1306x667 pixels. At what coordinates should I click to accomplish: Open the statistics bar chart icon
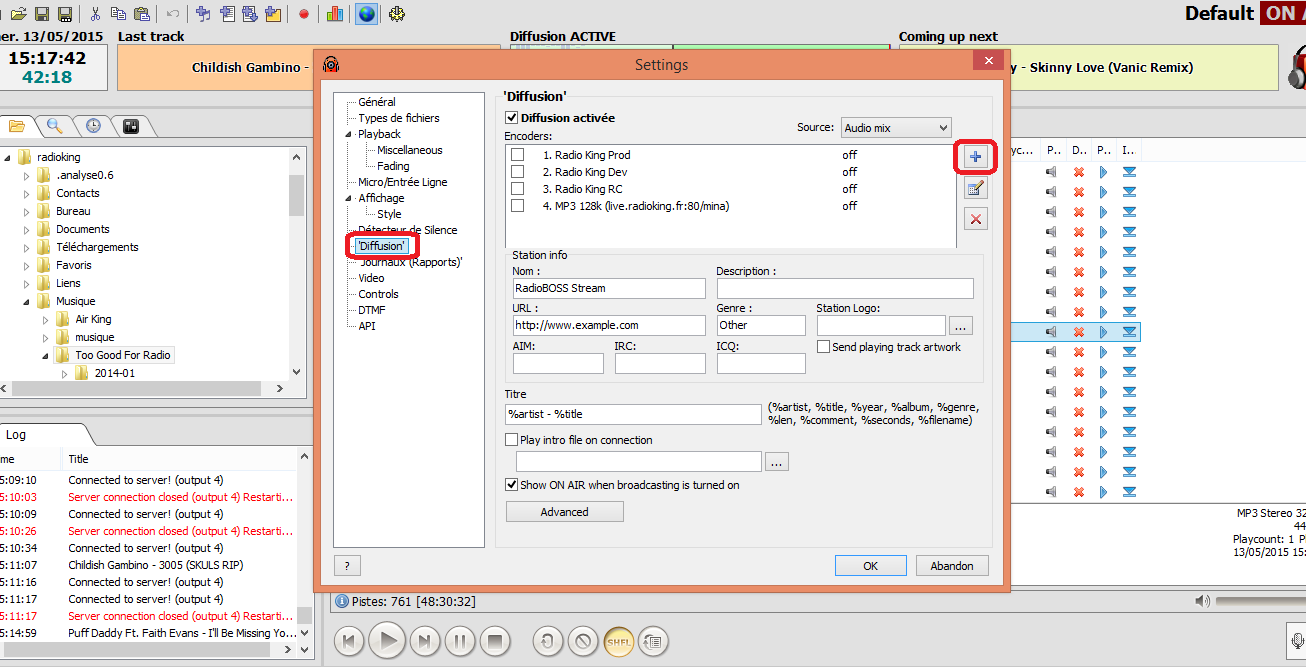pos(334,14)
